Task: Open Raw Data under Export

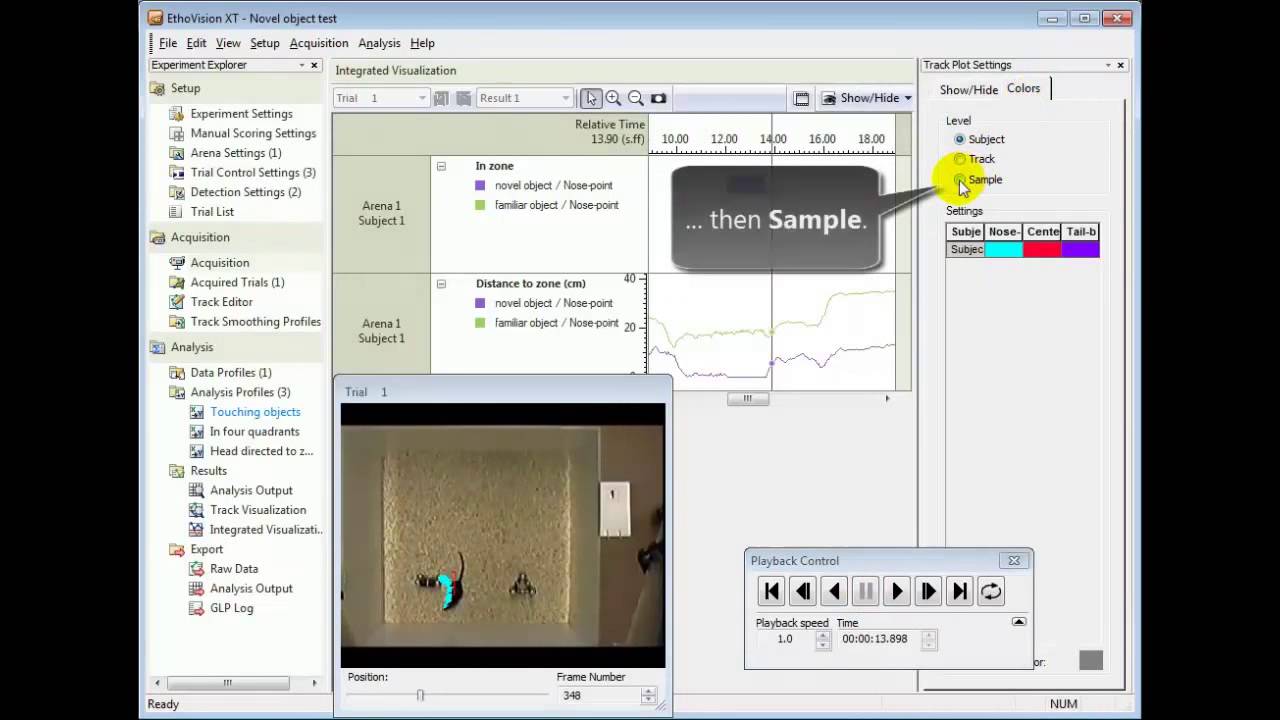Action: pyautogui.click(x=233, y=569)
